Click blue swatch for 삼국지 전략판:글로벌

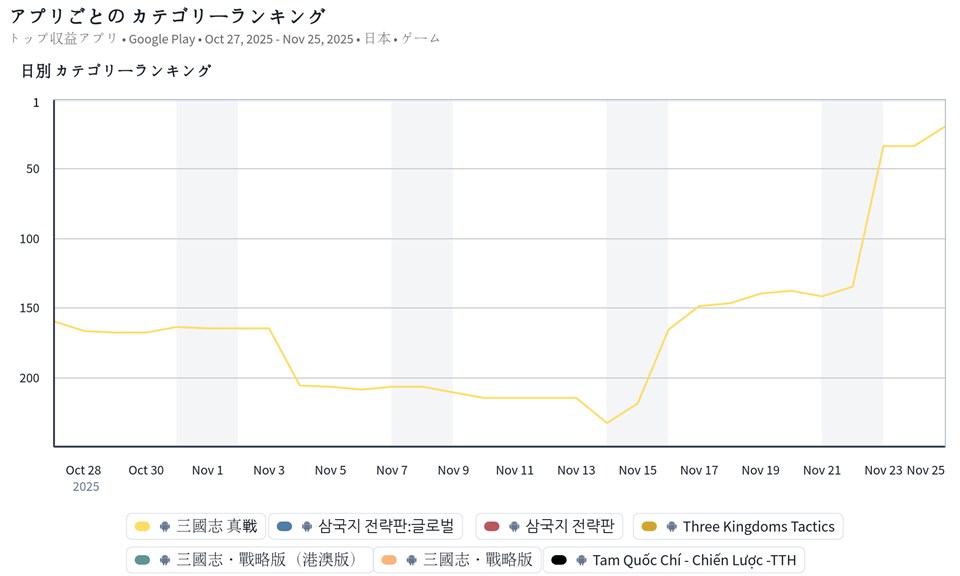pyautogui.click(x=285, y=527)
